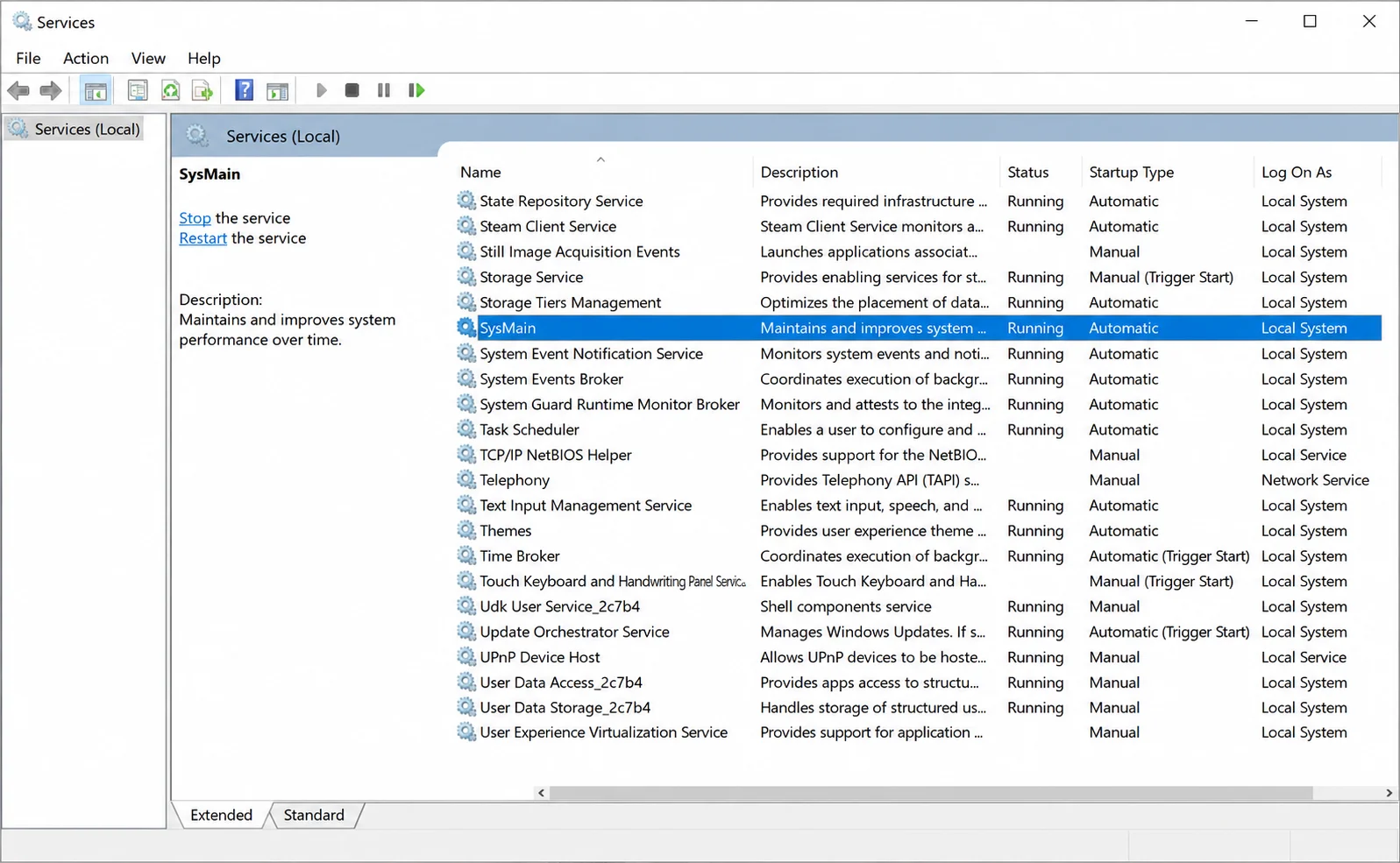Select Udk User Service_2c7b4 row
Image resolution: width=1400 pixels, height=863 pixels.
coord(918,606)
